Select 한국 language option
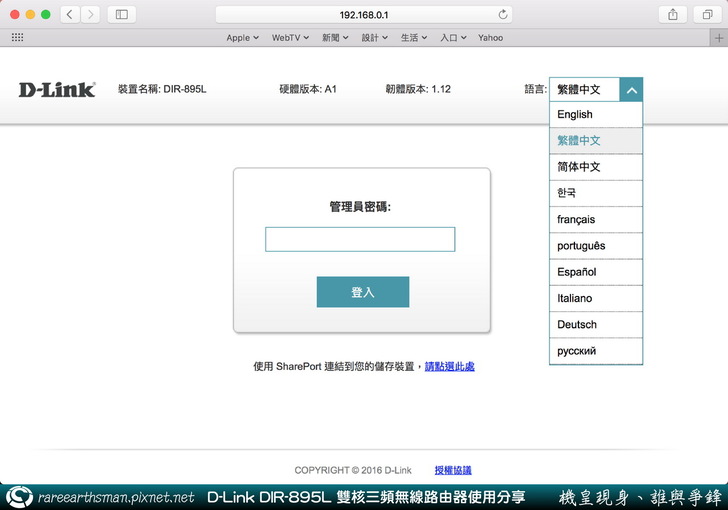 click(596, 193)
